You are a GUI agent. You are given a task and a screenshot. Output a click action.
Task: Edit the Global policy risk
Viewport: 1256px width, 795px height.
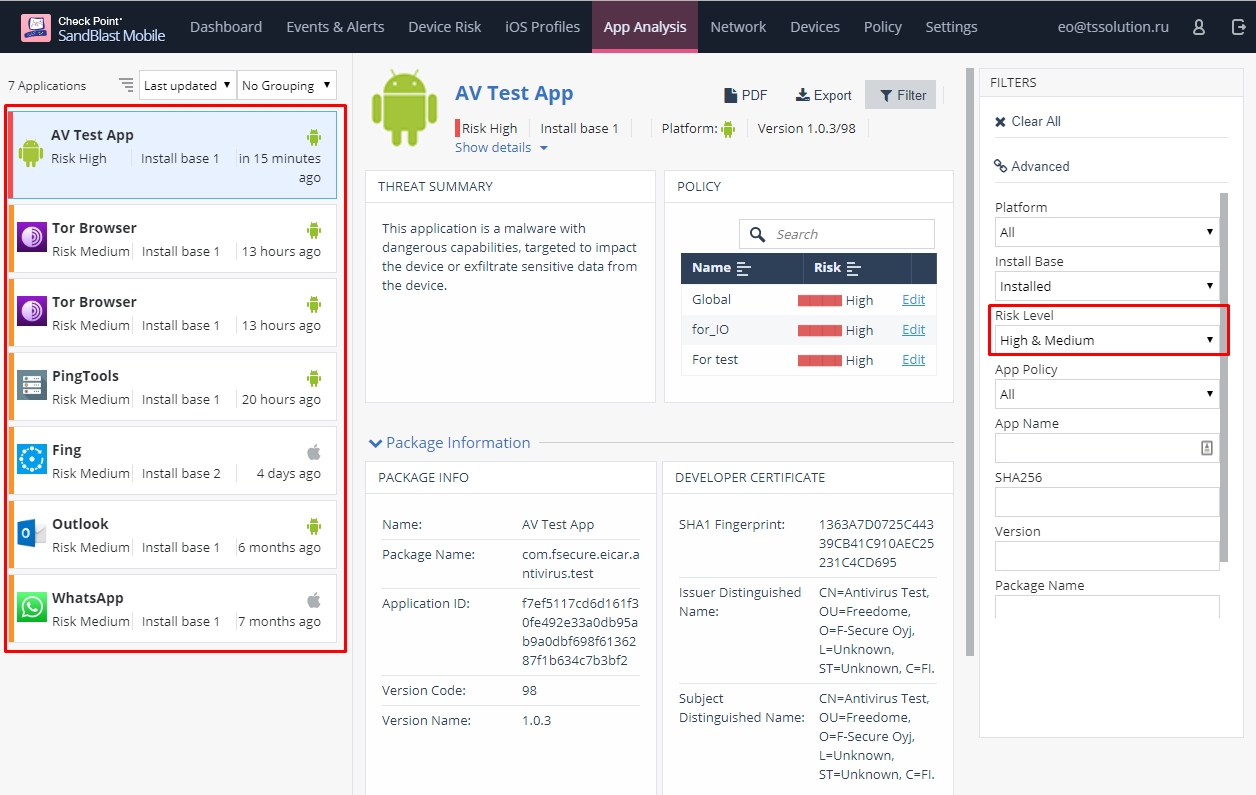tap(913, 299)
